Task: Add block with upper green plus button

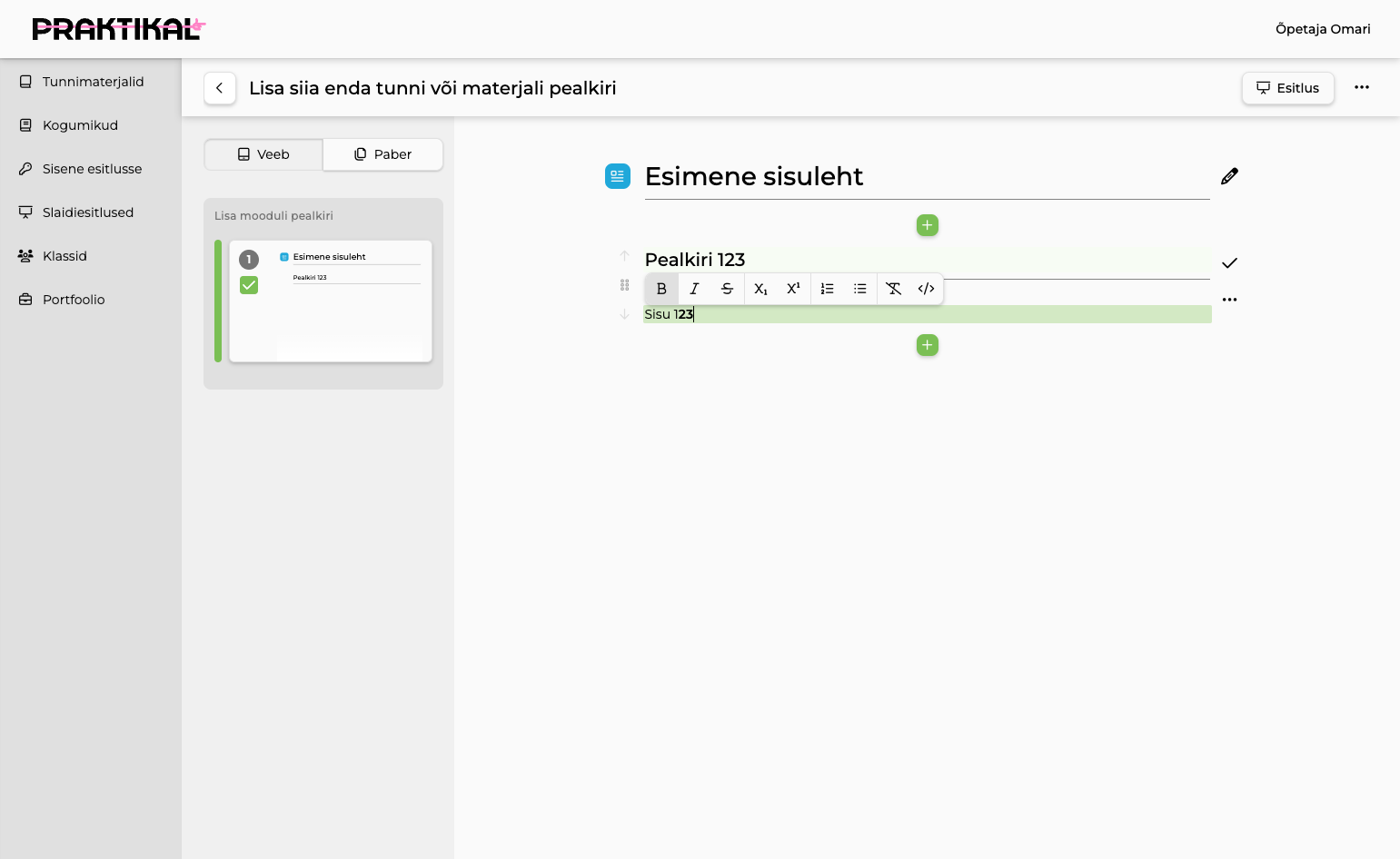Action: pyautogui.click(x=928, y=225)
